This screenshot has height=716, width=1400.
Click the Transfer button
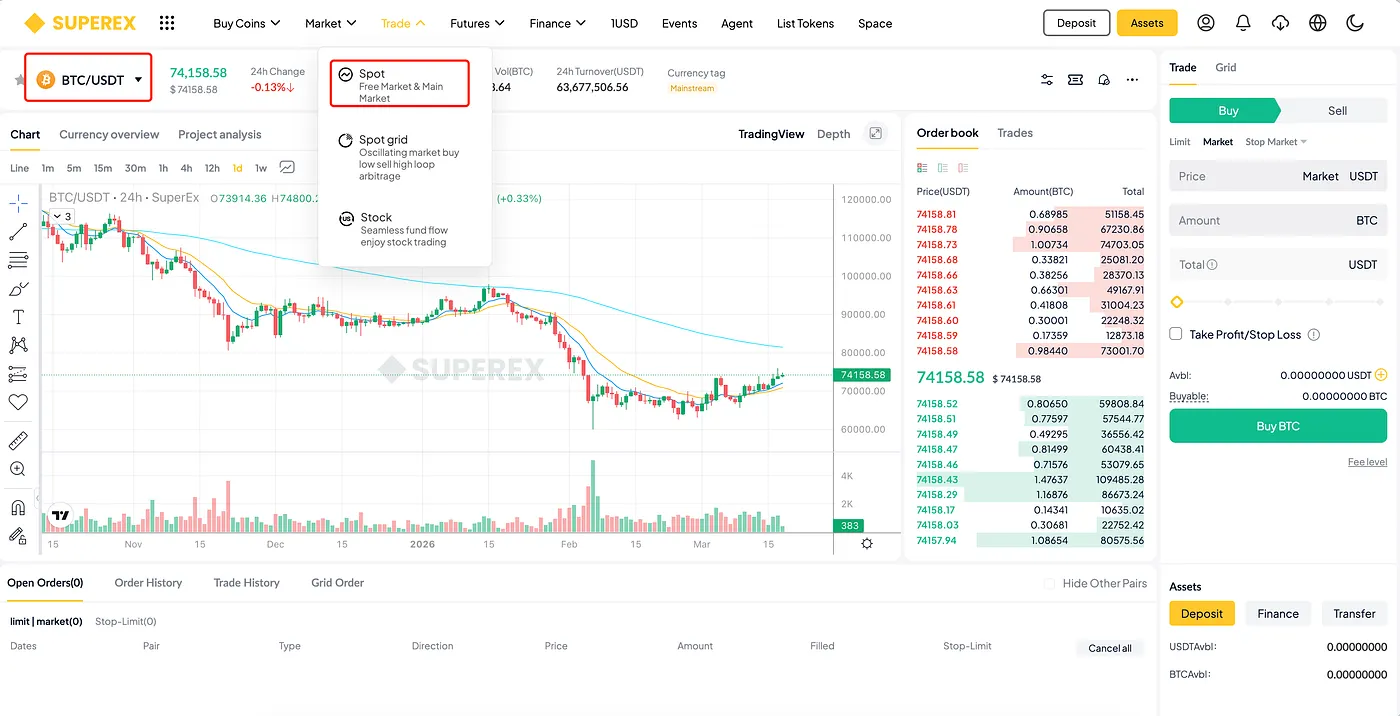[x=1354, y=614]
